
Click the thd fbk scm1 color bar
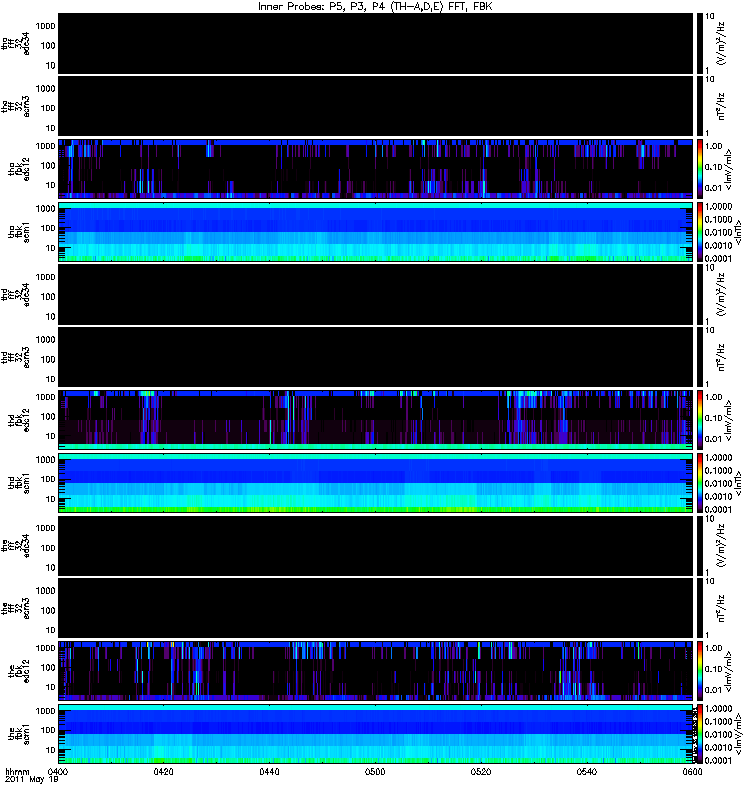699,483
